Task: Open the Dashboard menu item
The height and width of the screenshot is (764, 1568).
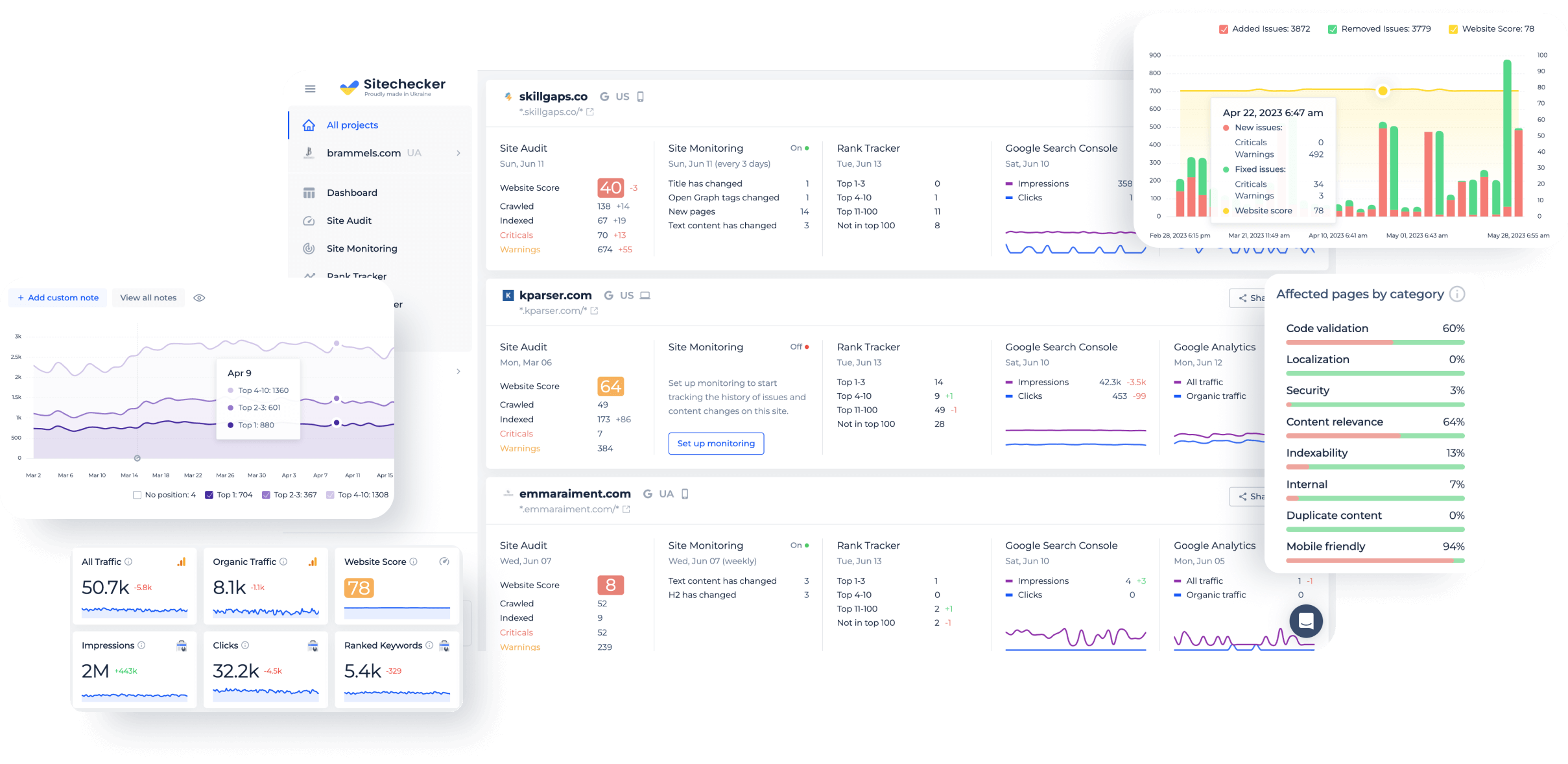Action: click(x=353, y=193)
